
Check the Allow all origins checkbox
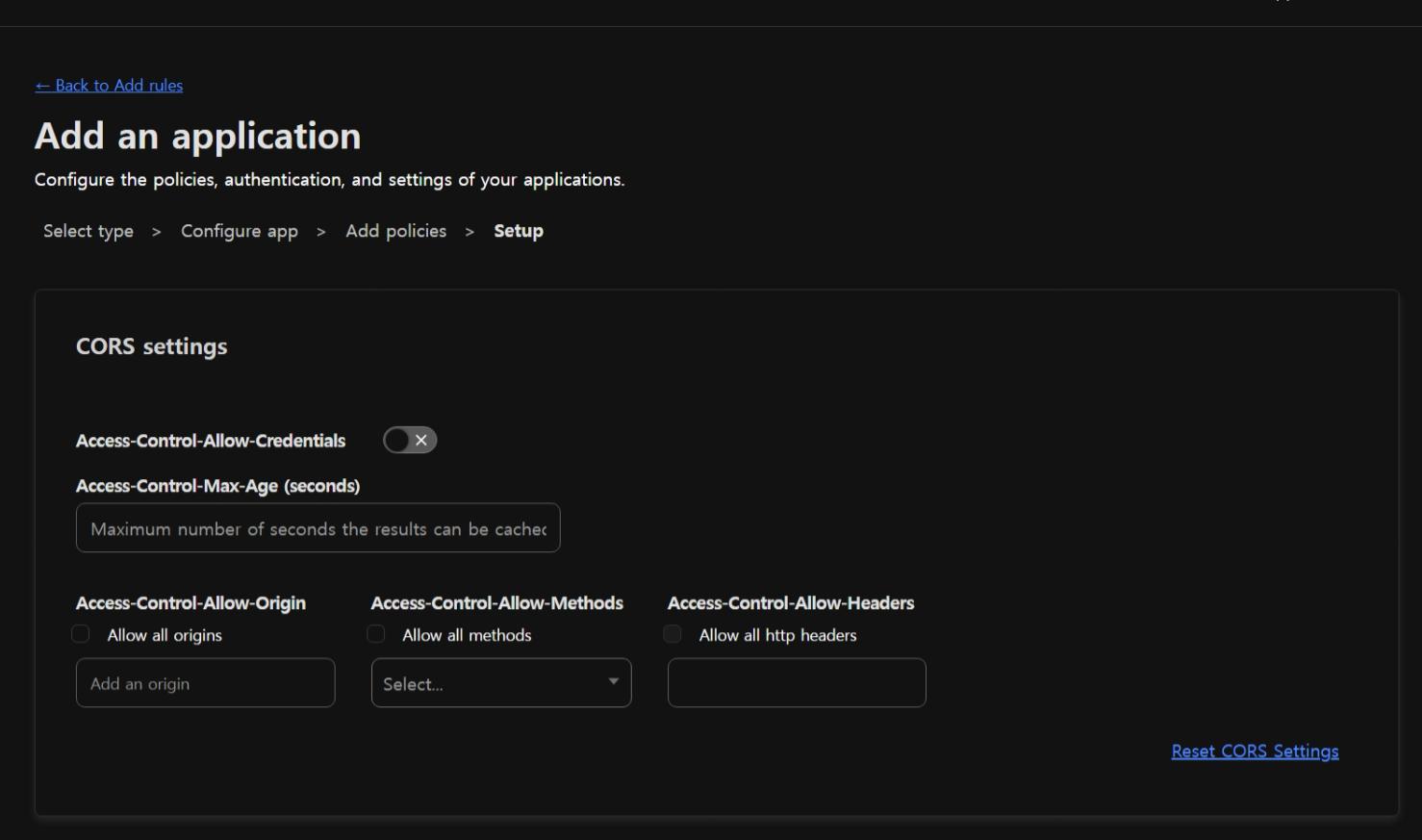tap(81, 634)
